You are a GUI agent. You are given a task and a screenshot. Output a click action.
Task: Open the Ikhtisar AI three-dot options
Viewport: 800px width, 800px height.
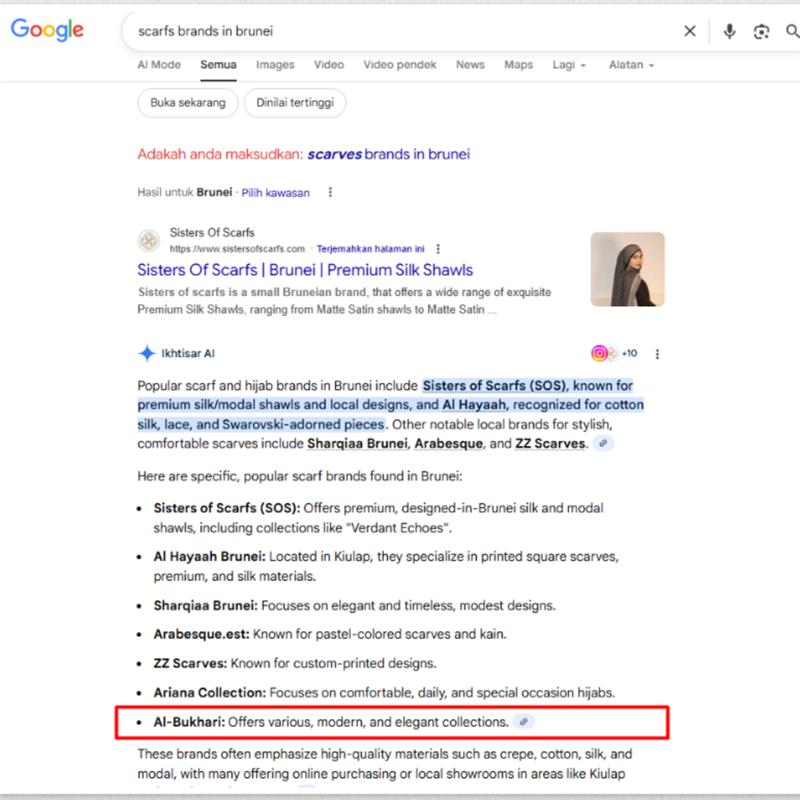coord(657,353)
